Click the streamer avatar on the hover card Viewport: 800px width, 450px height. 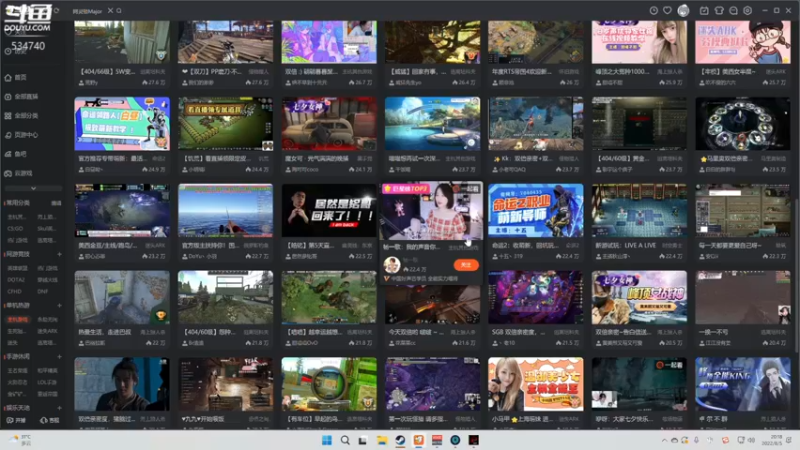pos(392,265)
